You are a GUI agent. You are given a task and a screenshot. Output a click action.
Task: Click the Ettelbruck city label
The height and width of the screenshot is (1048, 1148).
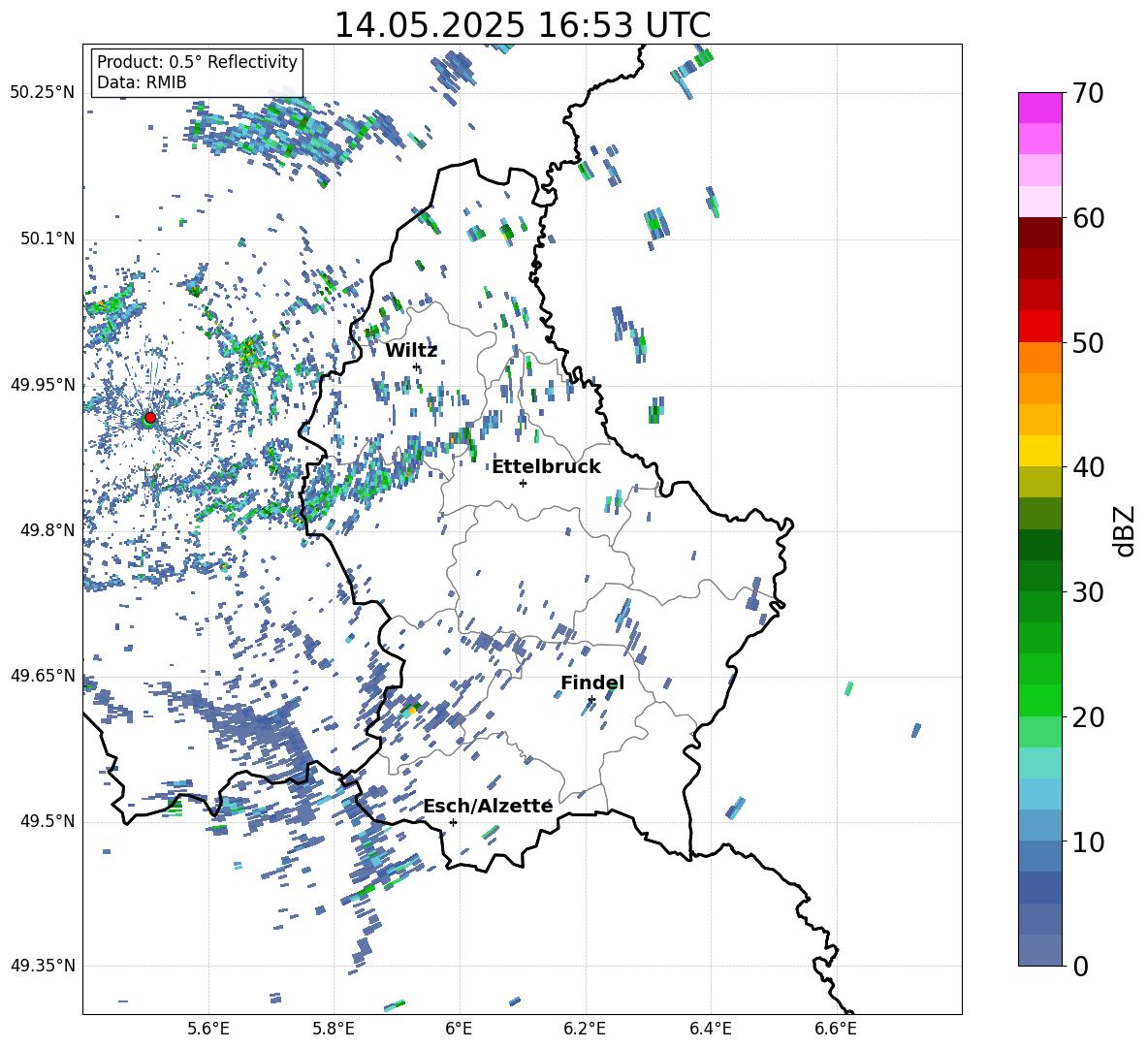tap(546, 467)
